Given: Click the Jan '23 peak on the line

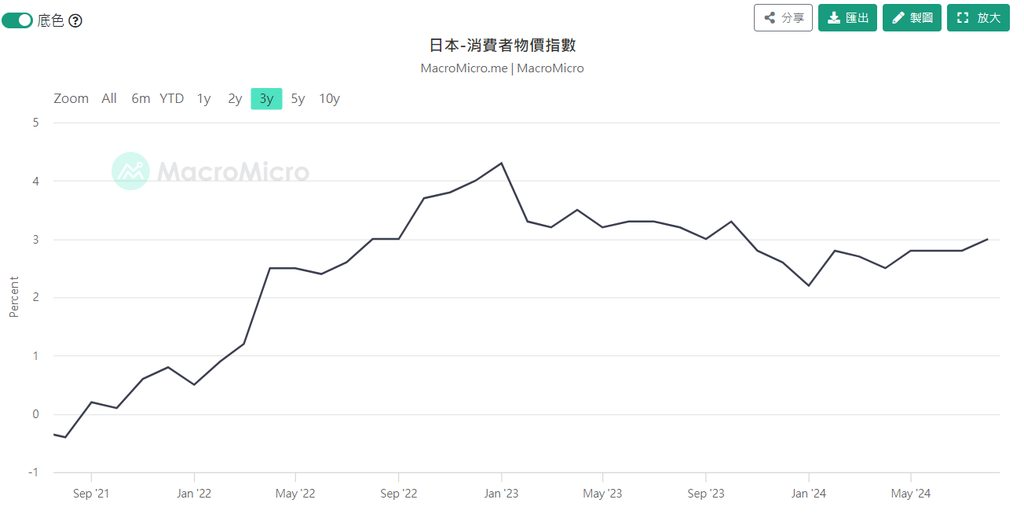Looking at the screenshot, I should (501, 163).
